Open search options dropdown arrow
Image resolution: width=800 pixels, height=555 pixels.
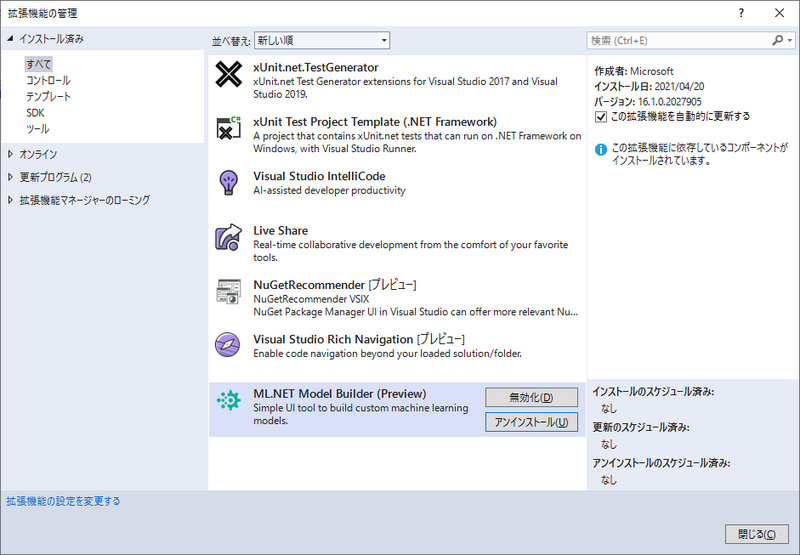point(790,40)
